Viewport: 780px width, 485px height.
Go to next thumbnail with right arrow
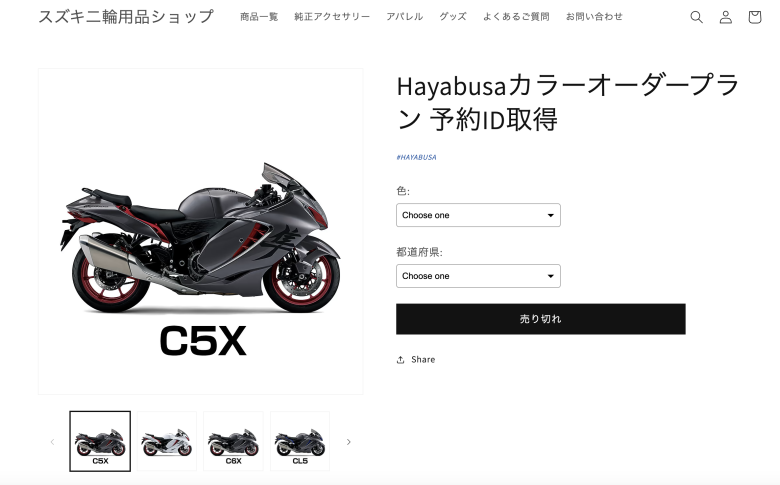(349, 442)
